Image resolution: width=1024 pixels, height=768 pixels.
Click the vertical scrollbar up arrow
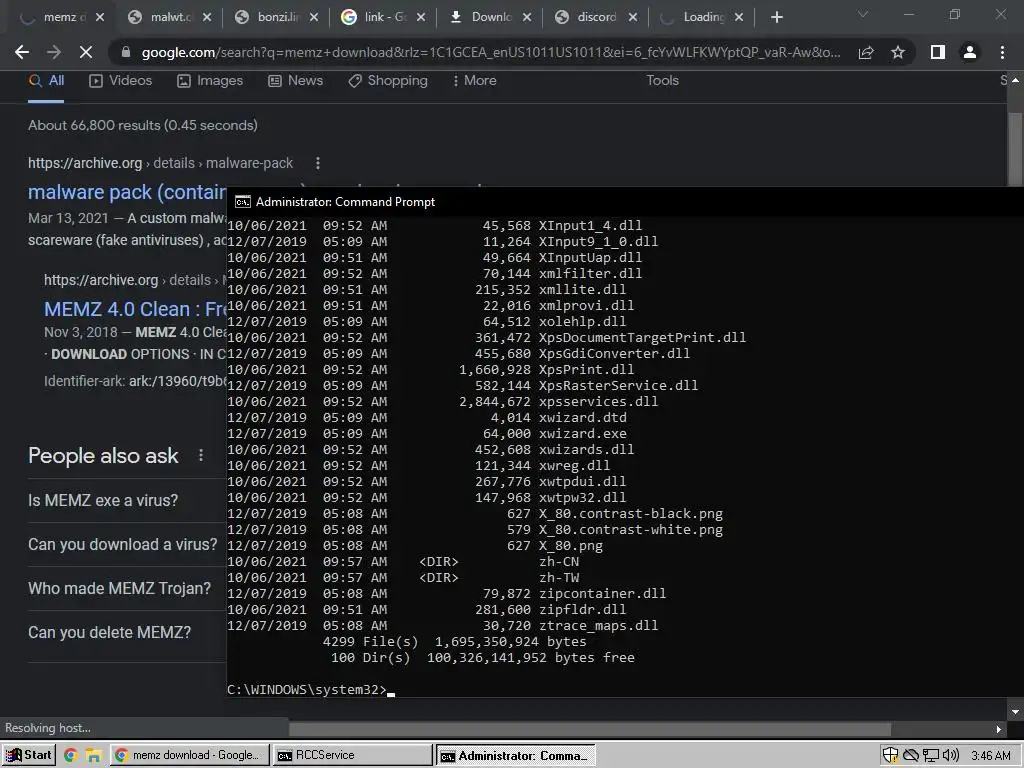coord(1016,80)
